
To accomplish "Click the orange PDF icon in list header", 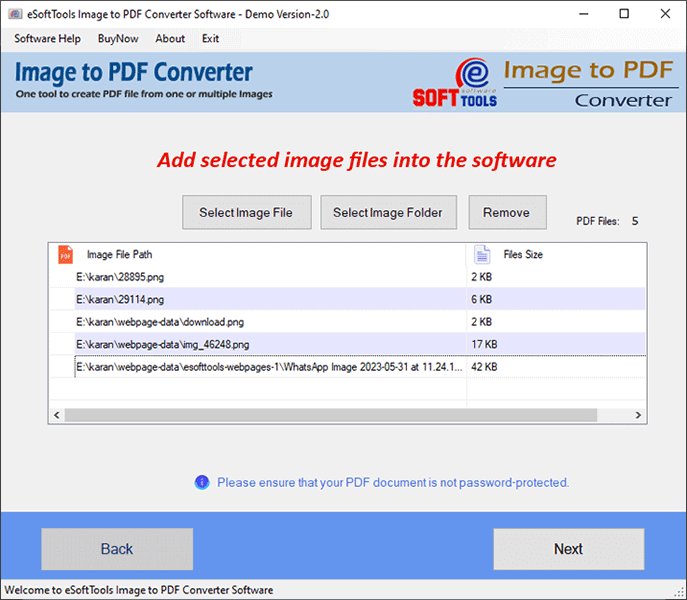I will point(65,255).
